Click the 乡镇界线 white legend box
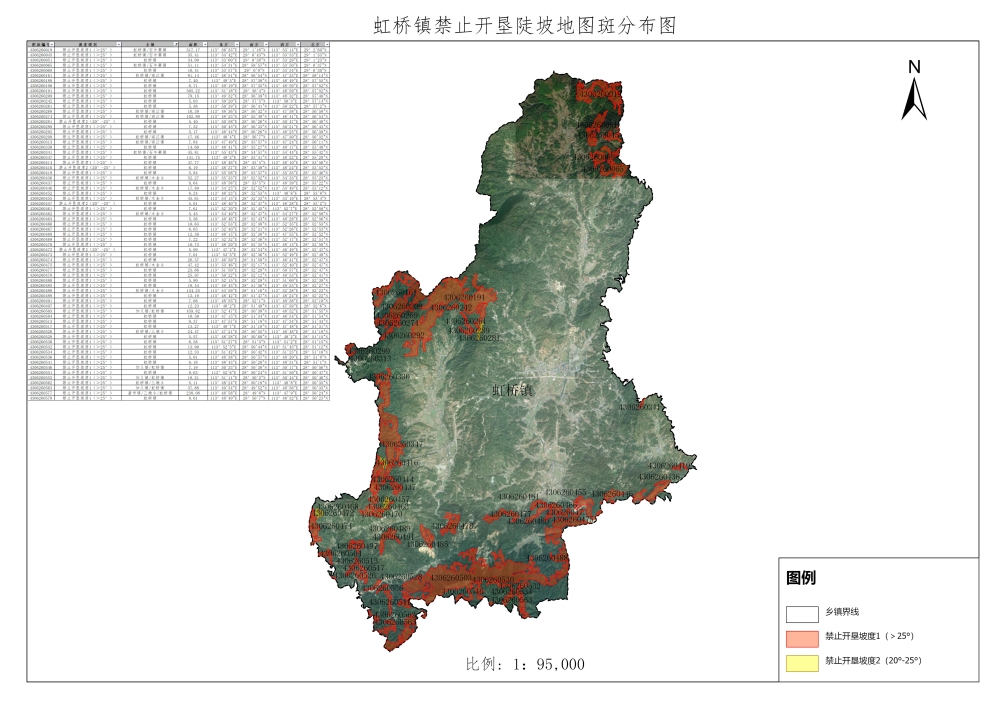Viewport: 1000px width, 707px height. pyautogui.click(x=802, y=613)
